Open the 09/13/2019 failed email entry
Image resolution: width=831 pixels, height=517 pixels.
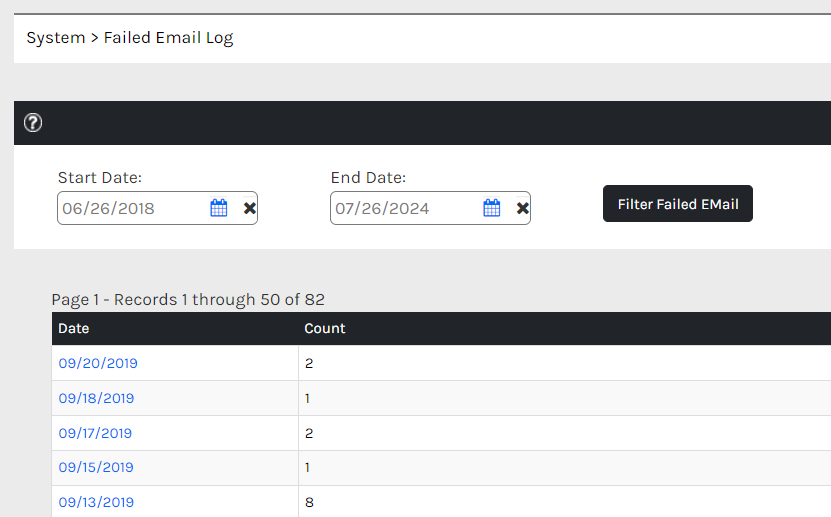(96, 502)
